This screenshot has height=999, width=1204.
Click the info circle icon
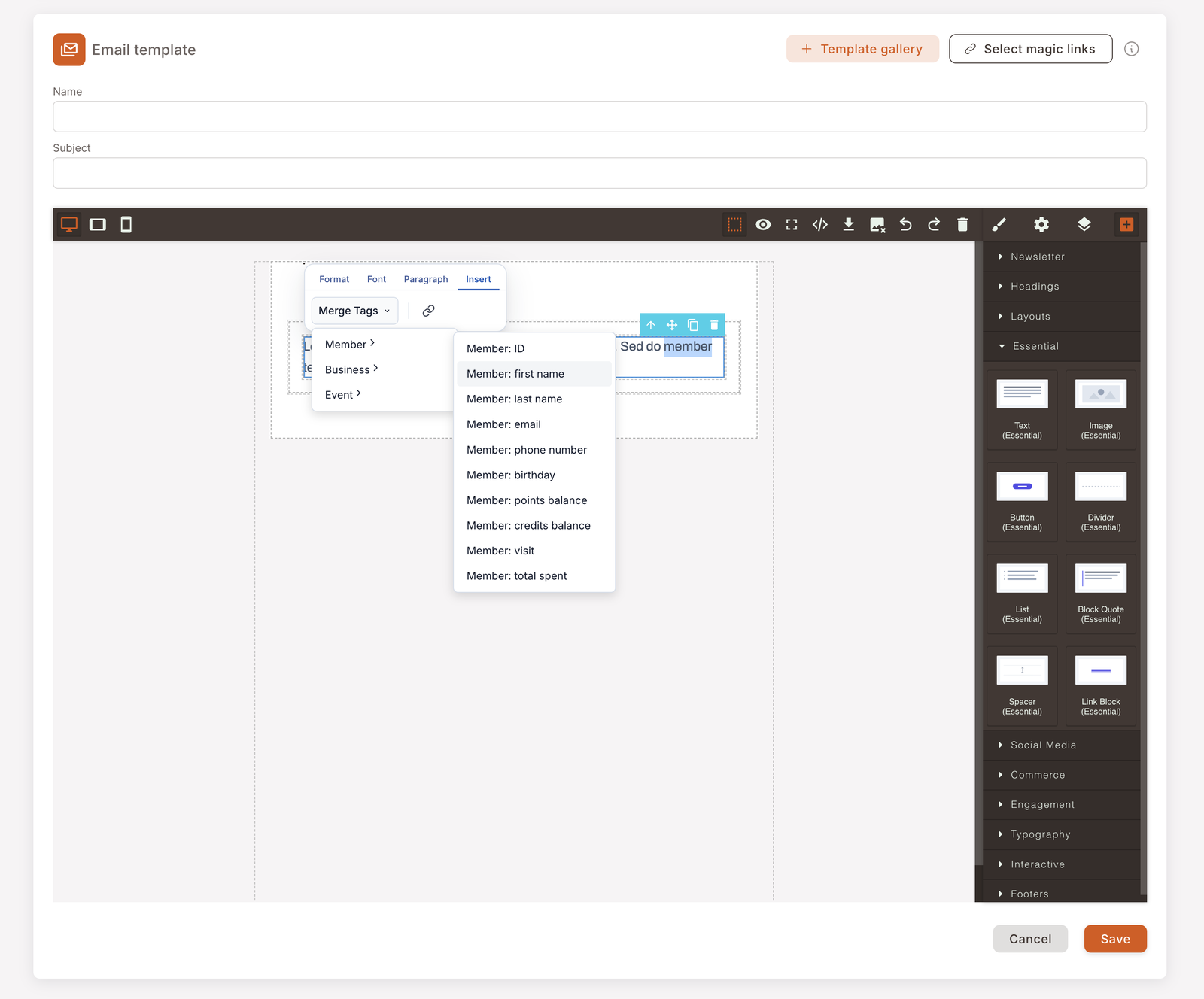click(x=1132, y=49)
